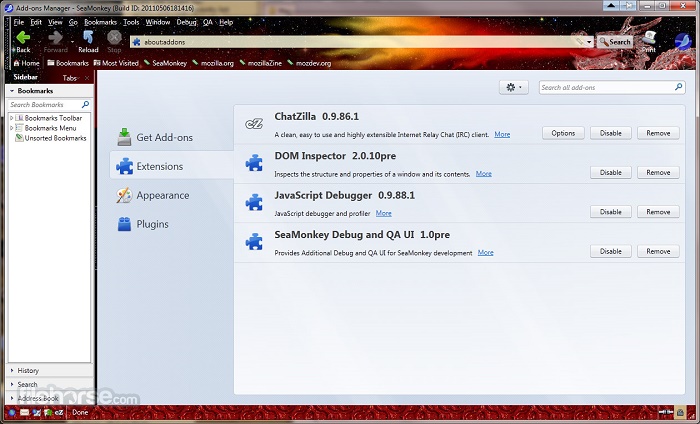Select the Appearance category
700x424 pixels.
coord(162,196)
